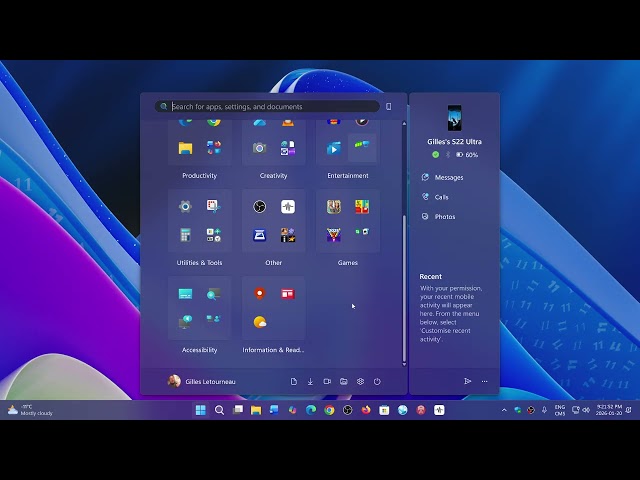Toggle the phone panel button beside search
Screen dimensions: 640x480
point(389,107)
